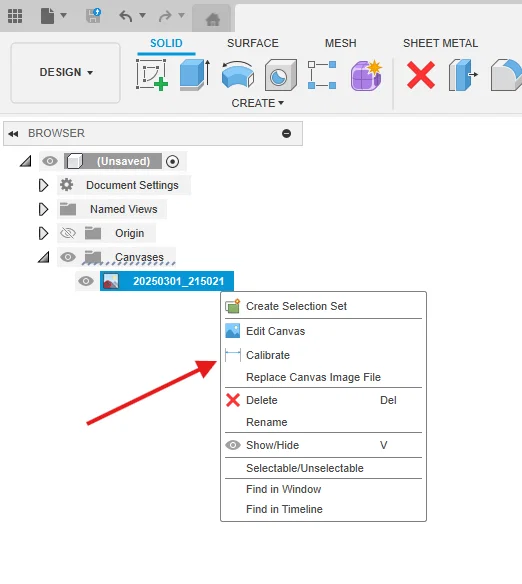This screenshot has width=522, height=584.
Task: Switch to the SHEET METAL tab
Action: coord(440,43)
